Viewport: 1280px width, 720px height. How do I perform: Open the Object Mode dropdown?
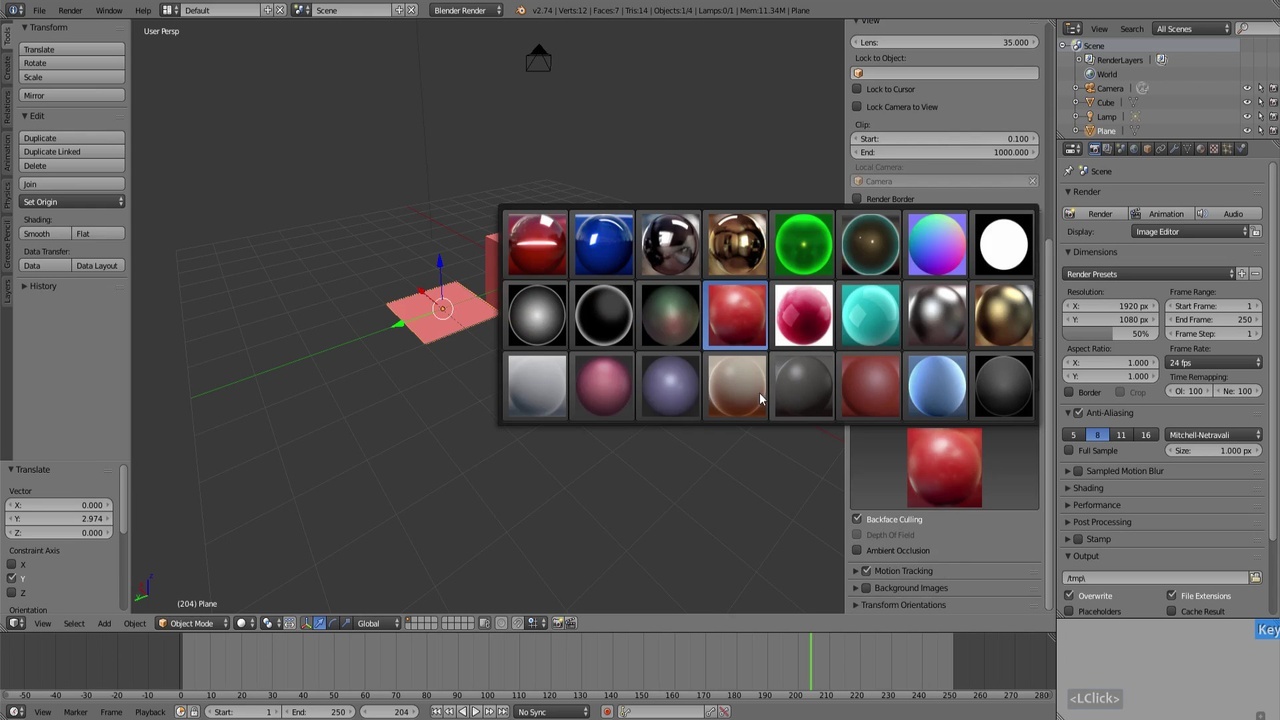(x=190, y=623)
